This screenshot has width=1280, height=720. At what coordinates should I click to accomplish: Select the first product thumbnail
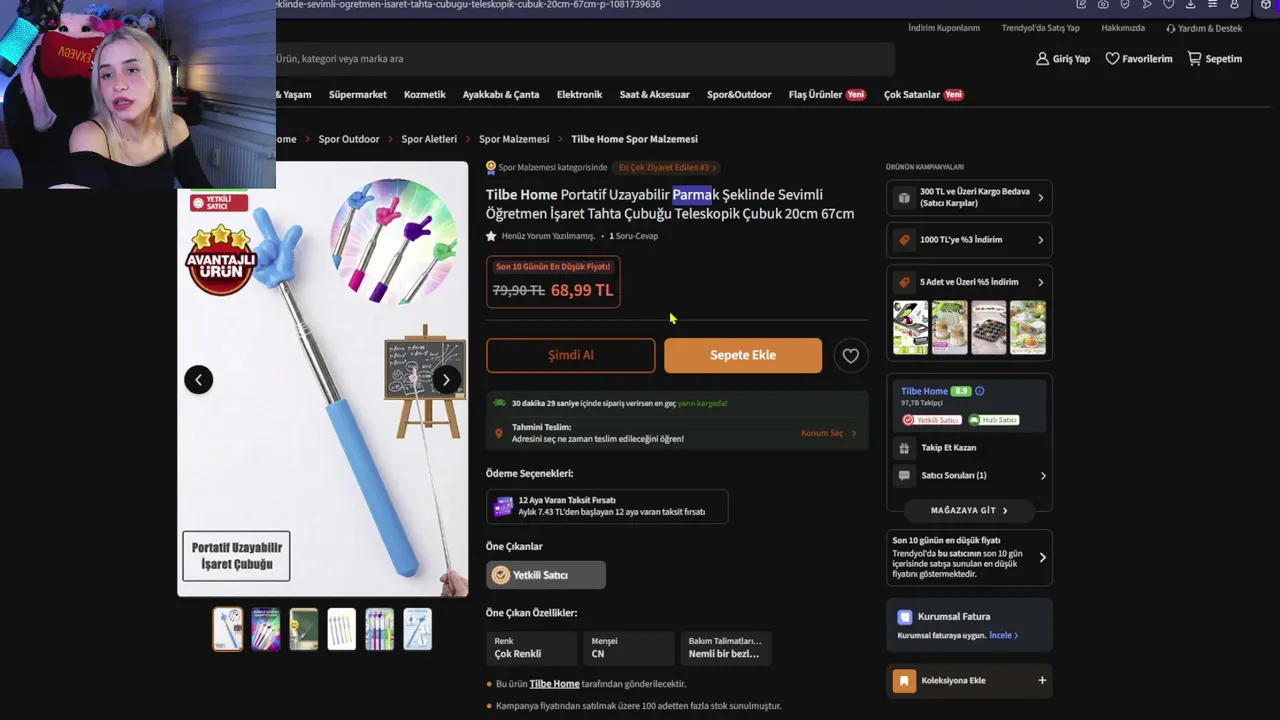coord(228,629)
